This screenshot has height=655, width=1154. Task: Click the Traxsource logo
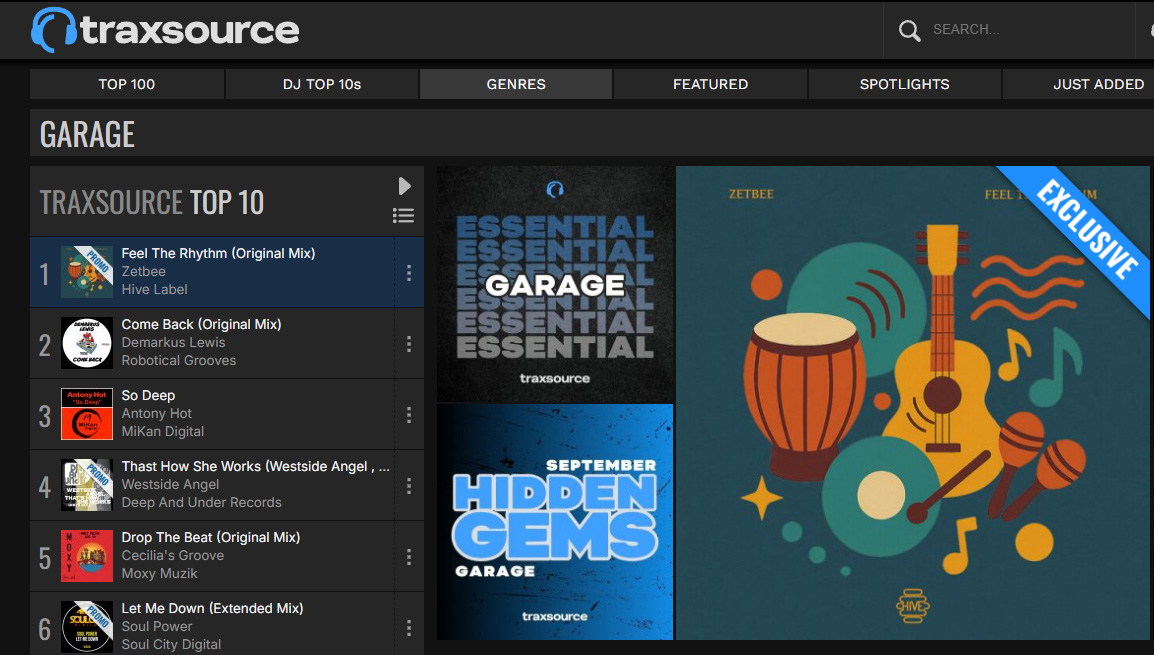click(165, 29)
